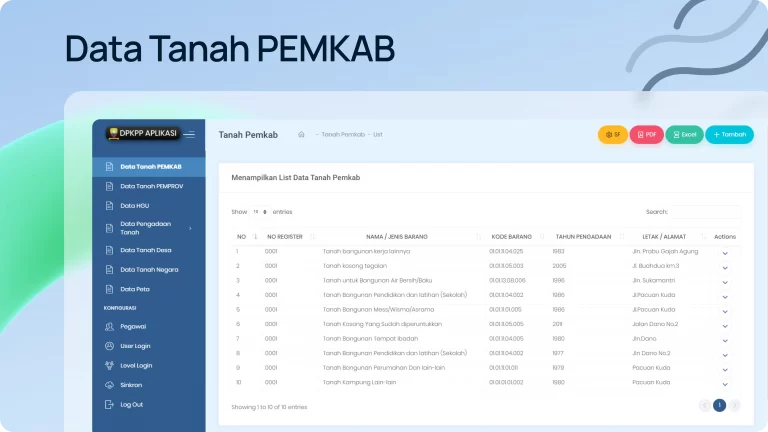Image resolution: width=768 pixels, height=432 pixels.
Task: Click the Data Pengadaan Tanah document icon
Action: coord(109,228)
